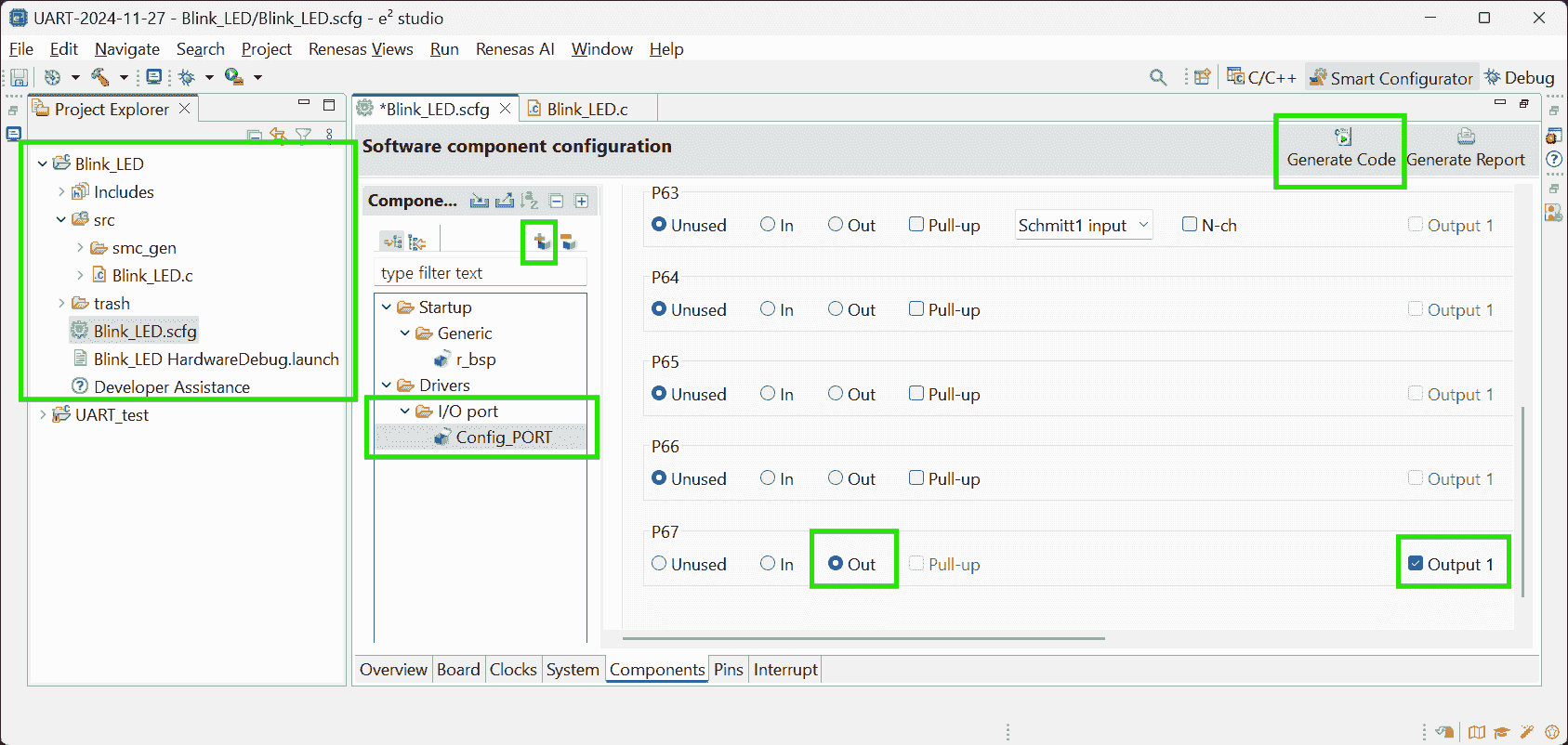This screenshot has width=1568, height=745.
Task: Click the Search magnifier icon
Action: pos(1158,77)
